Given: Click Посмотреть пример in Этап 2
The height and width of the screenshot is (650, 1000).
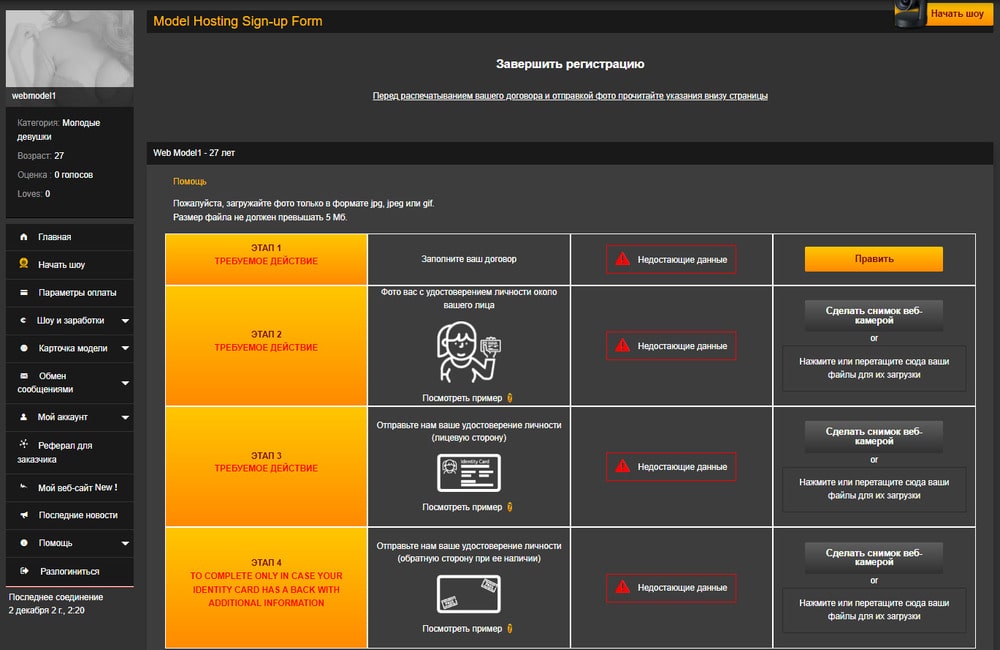Looking at the screenshot, I should [461, 397].
